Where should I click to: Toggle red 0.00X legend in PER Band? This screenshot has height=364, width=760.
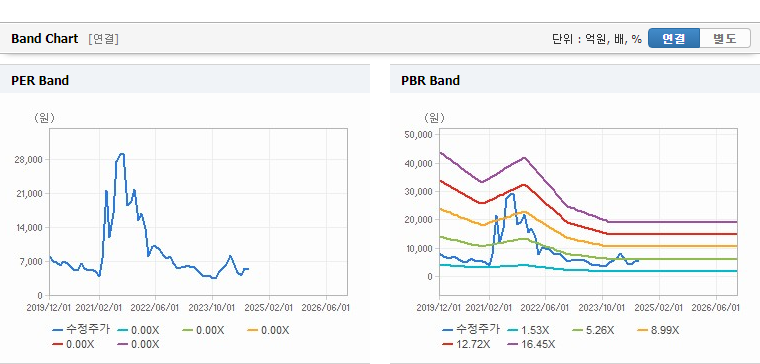[73, 344]
